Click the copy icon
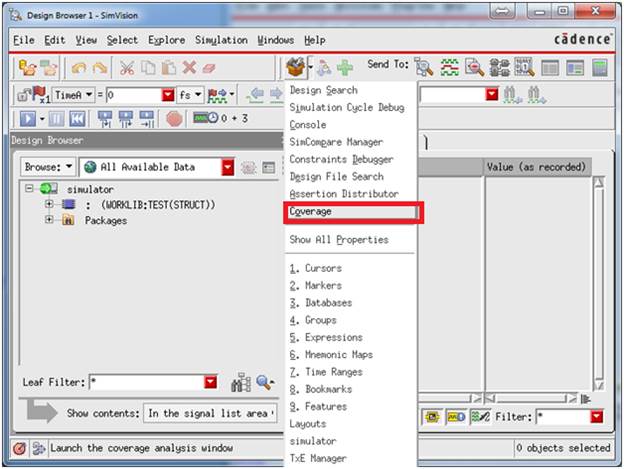The image size is (624, 469). [x=148, y=68]
